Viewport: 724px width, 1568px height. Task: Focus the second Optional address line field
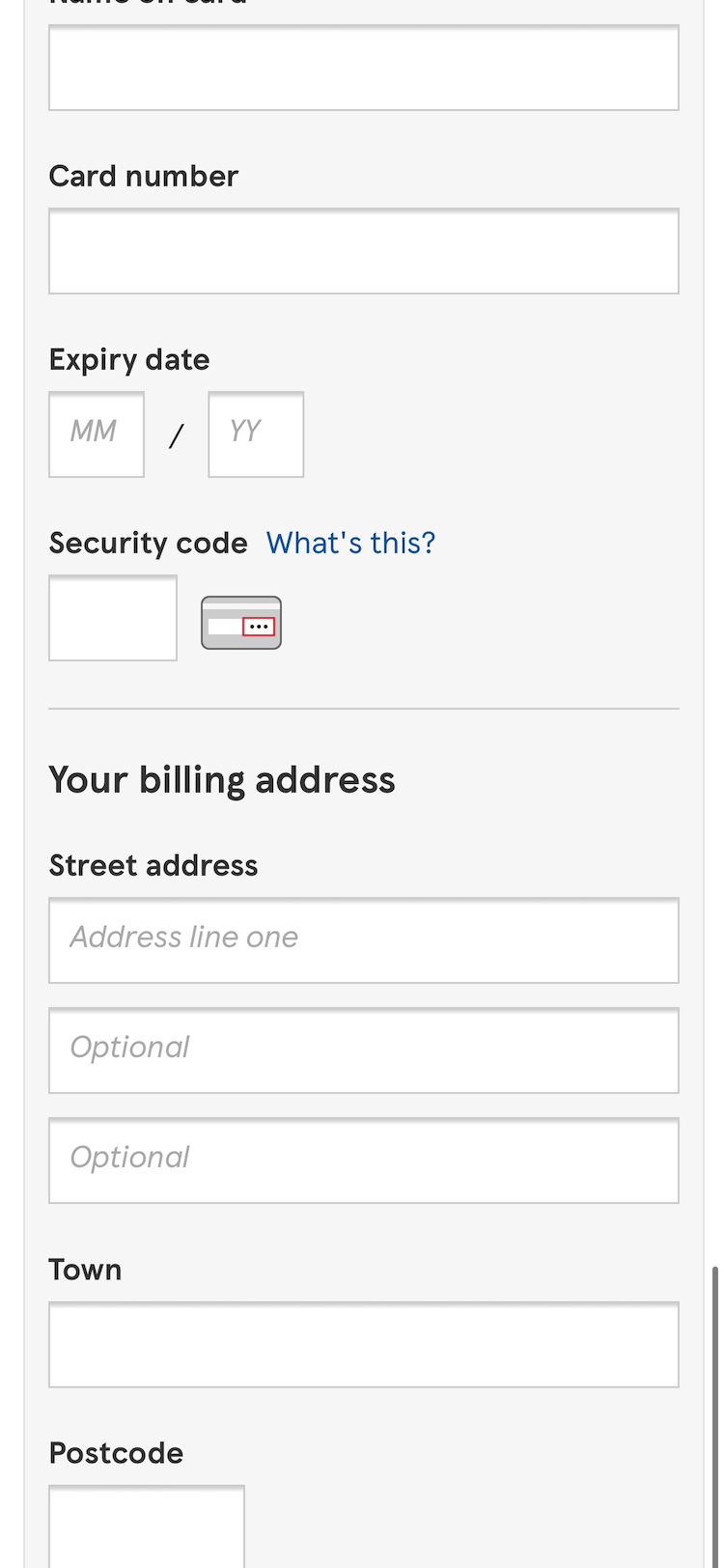(363, 1161)
